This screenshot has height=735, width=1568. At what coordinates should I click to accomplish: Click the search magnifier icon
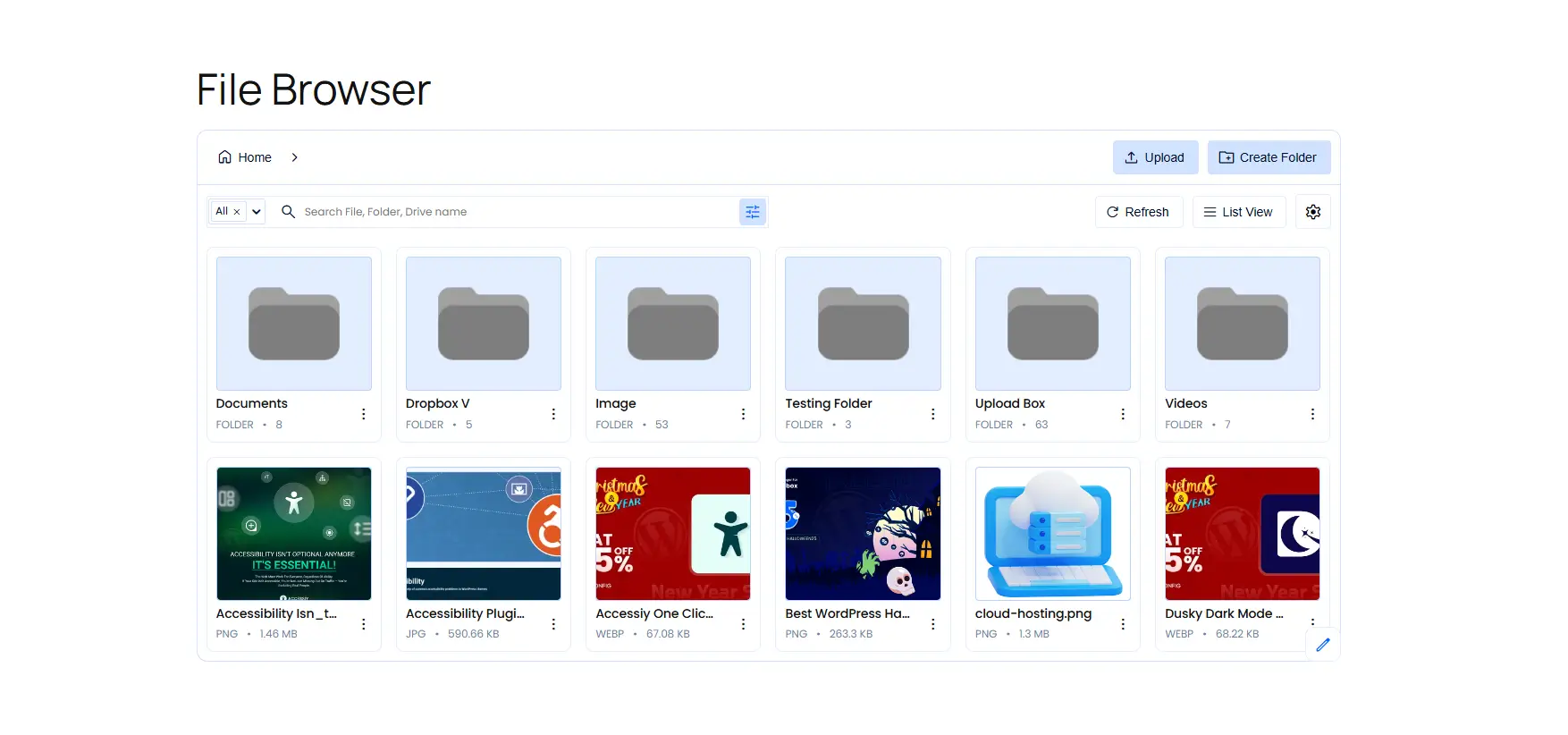288,212
